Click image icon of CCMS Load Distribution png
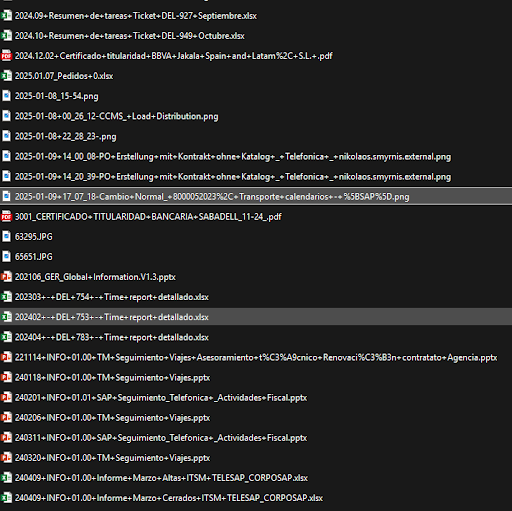The image size is (512, 511). tap(6, 116)
